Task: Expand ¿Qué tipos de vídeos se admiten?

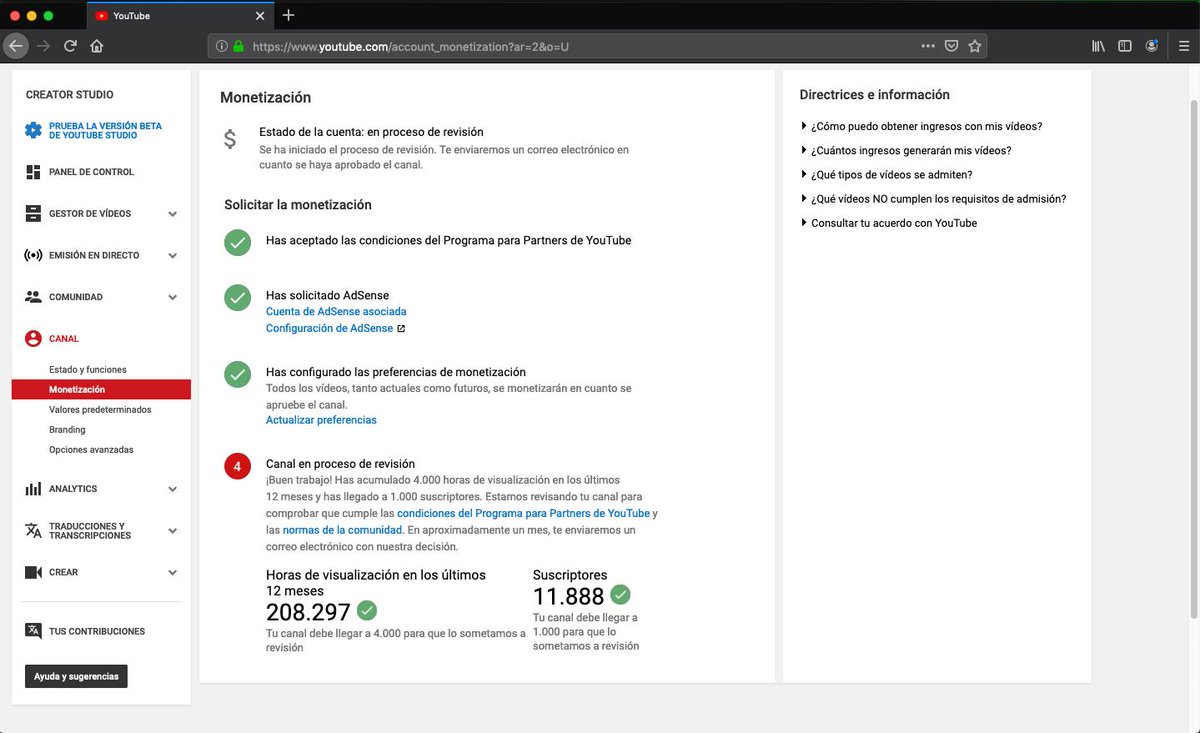Action: pos(886,174)
